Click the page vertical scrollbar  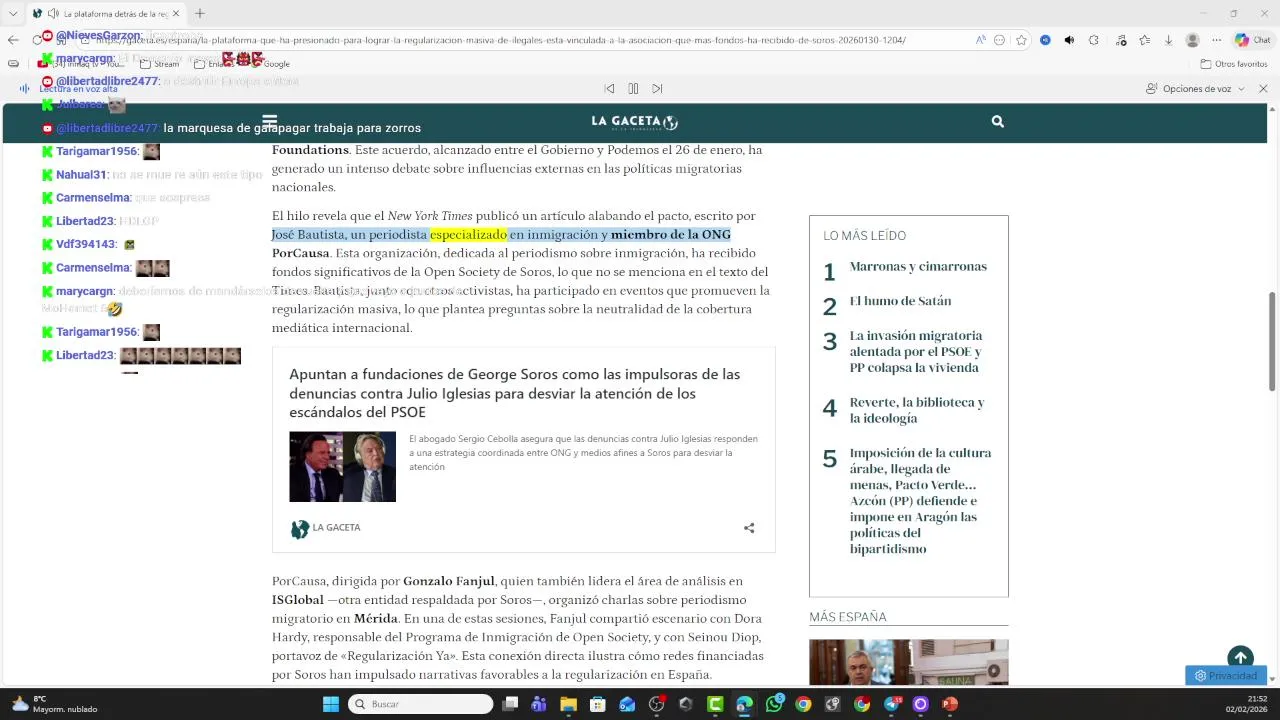click(x=1272, y=340)
